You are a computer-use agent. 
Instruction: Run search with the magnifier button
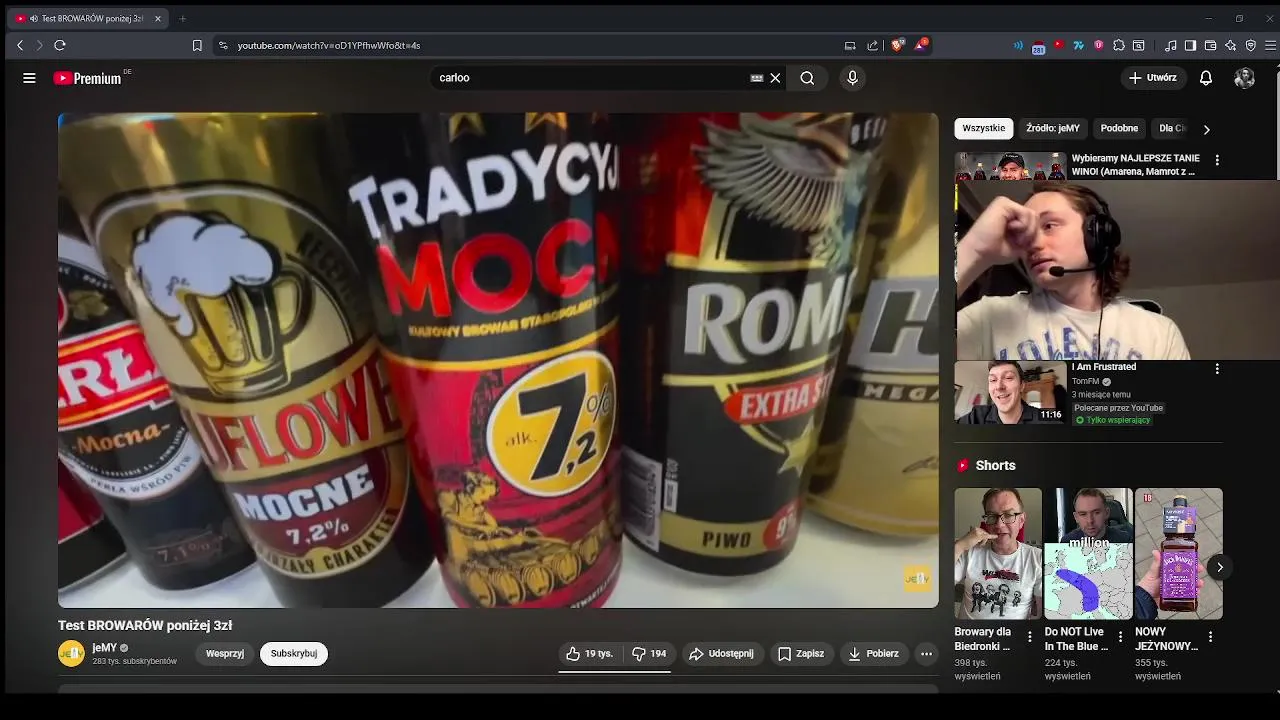click(x=807, y=78)
